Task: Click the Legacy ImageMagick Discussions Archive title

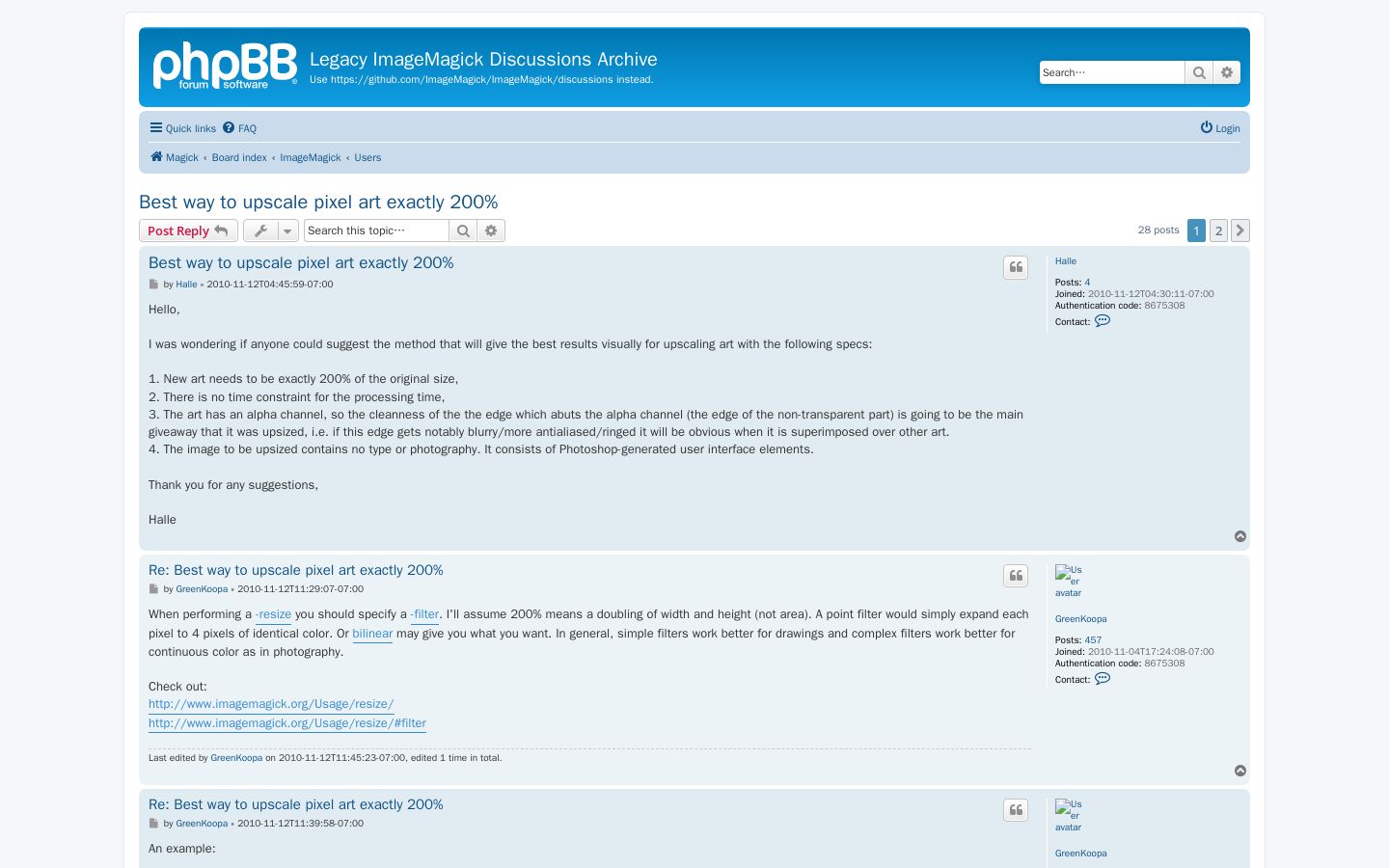Action: [x=483, y=59]
